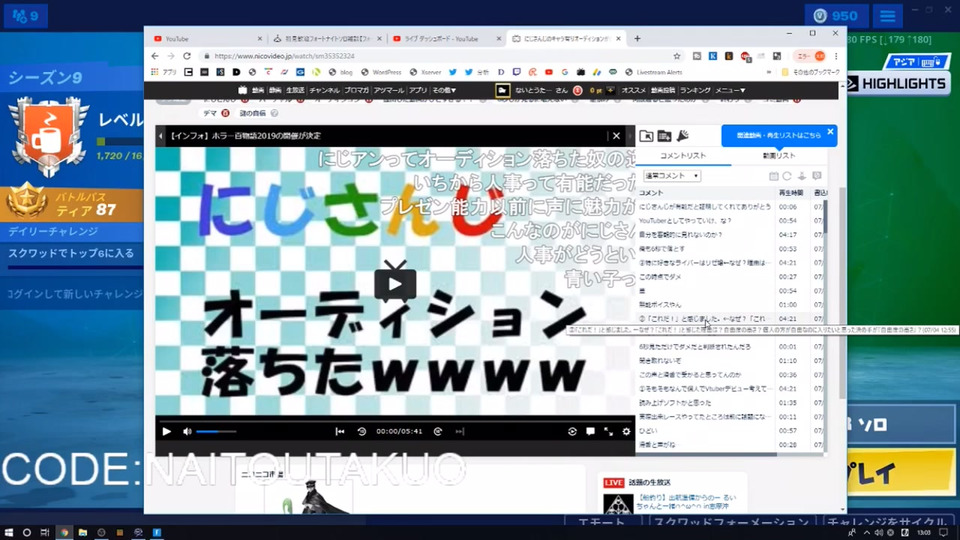Click the large center play button on video

(395, 284)
